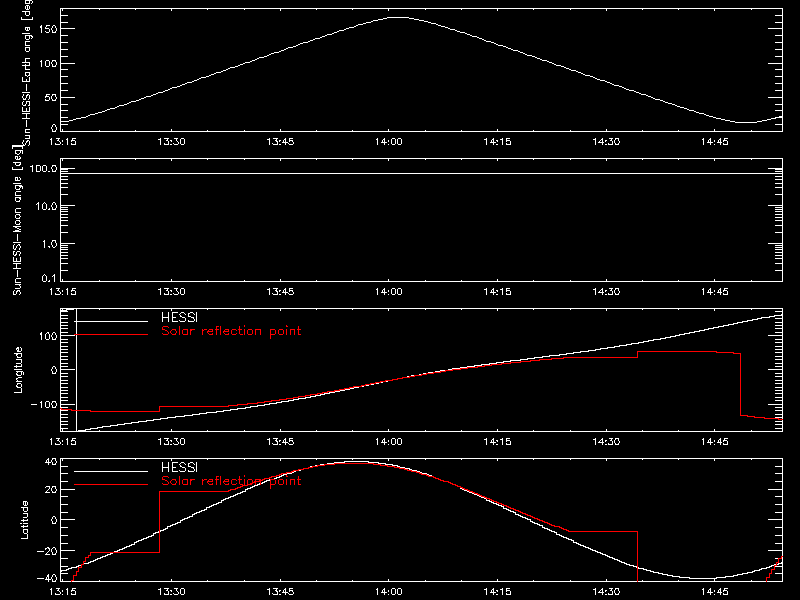Click the HESSI legend label in Latitude plot
The image size is (800, 600).
click(x=179, y=467)
